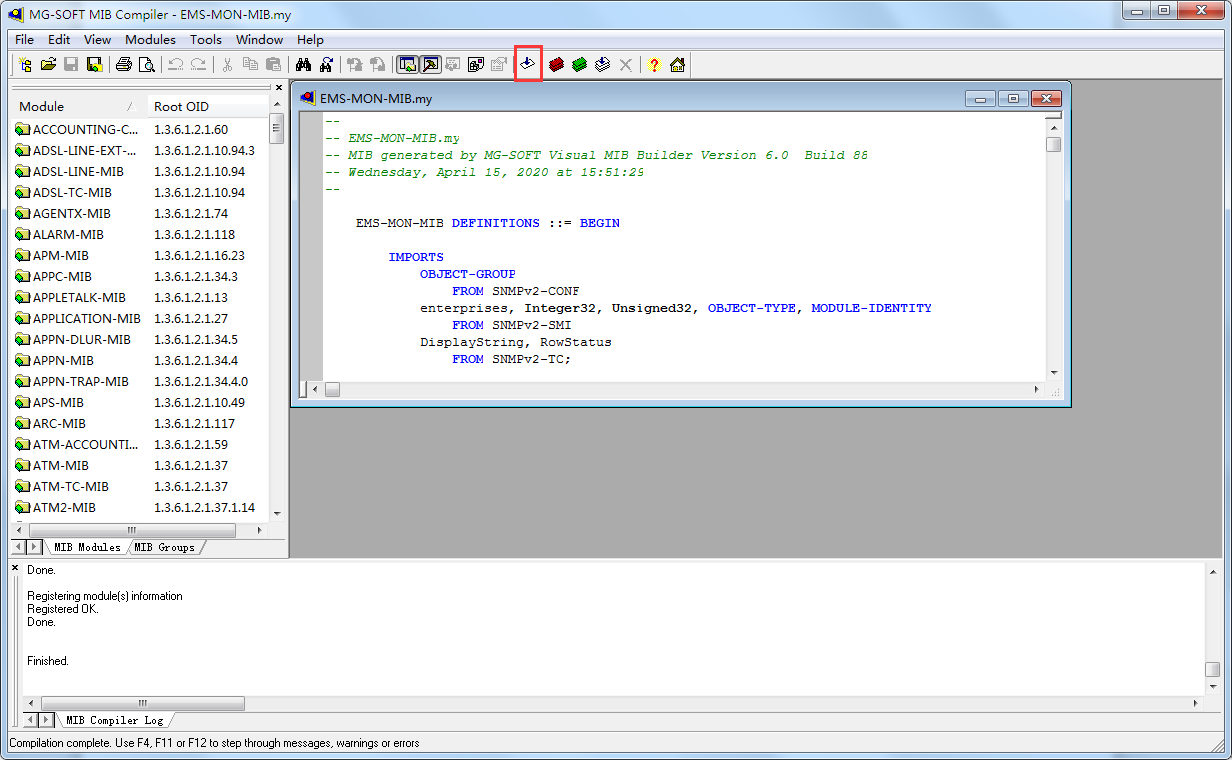Open the Tools menu
Viewport: 1232px width, 760px height.
(x=206, y=40)
